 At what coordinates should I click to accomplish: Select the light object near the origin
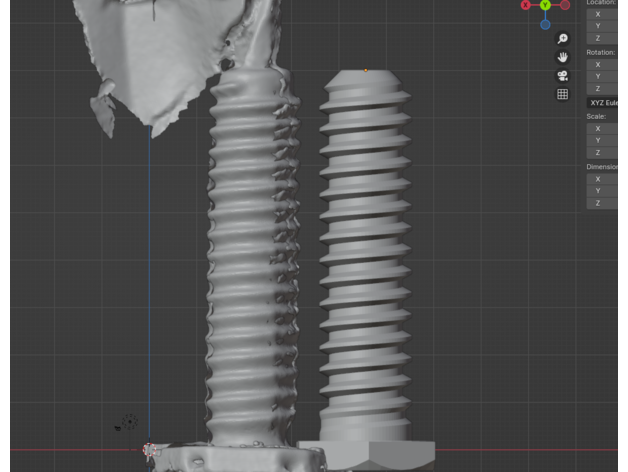(x=128, y=423)
